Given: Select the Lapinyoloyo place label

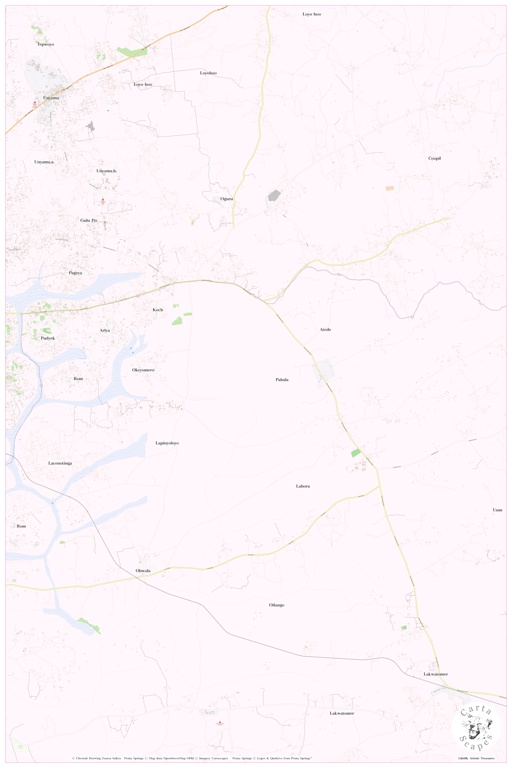Looking at the screenshot, I should [x=167, y=443].
